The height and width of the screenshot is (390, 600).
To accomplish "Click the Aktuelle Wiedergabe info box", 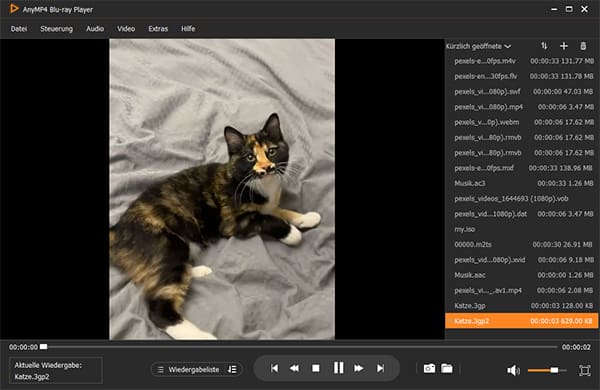I will tap(56, 370).
